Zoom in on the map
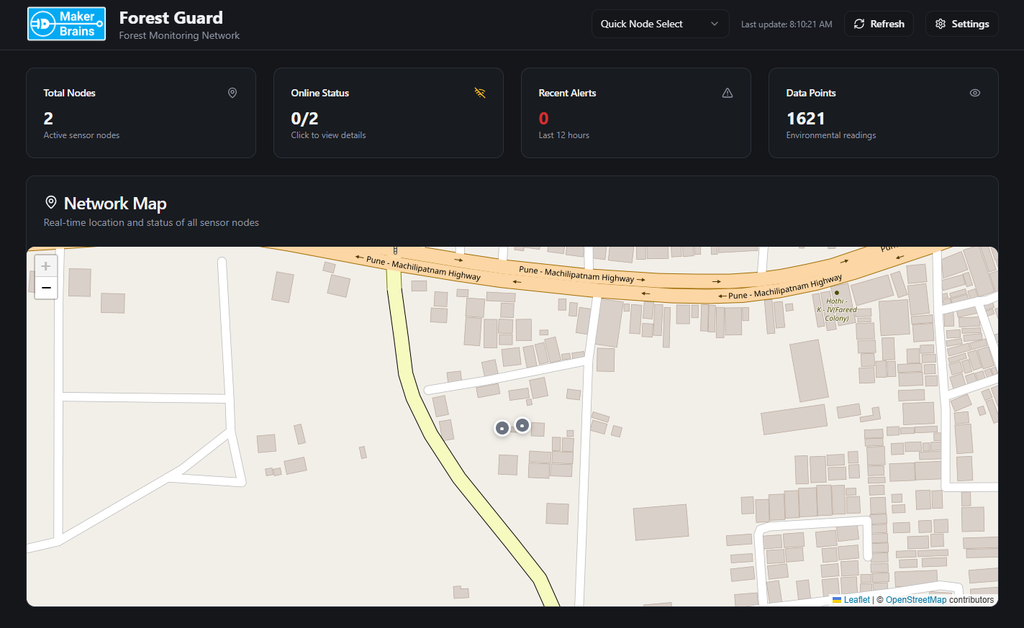The width and height of the screenshot is (1024, 628). click(x=46, y=266)
